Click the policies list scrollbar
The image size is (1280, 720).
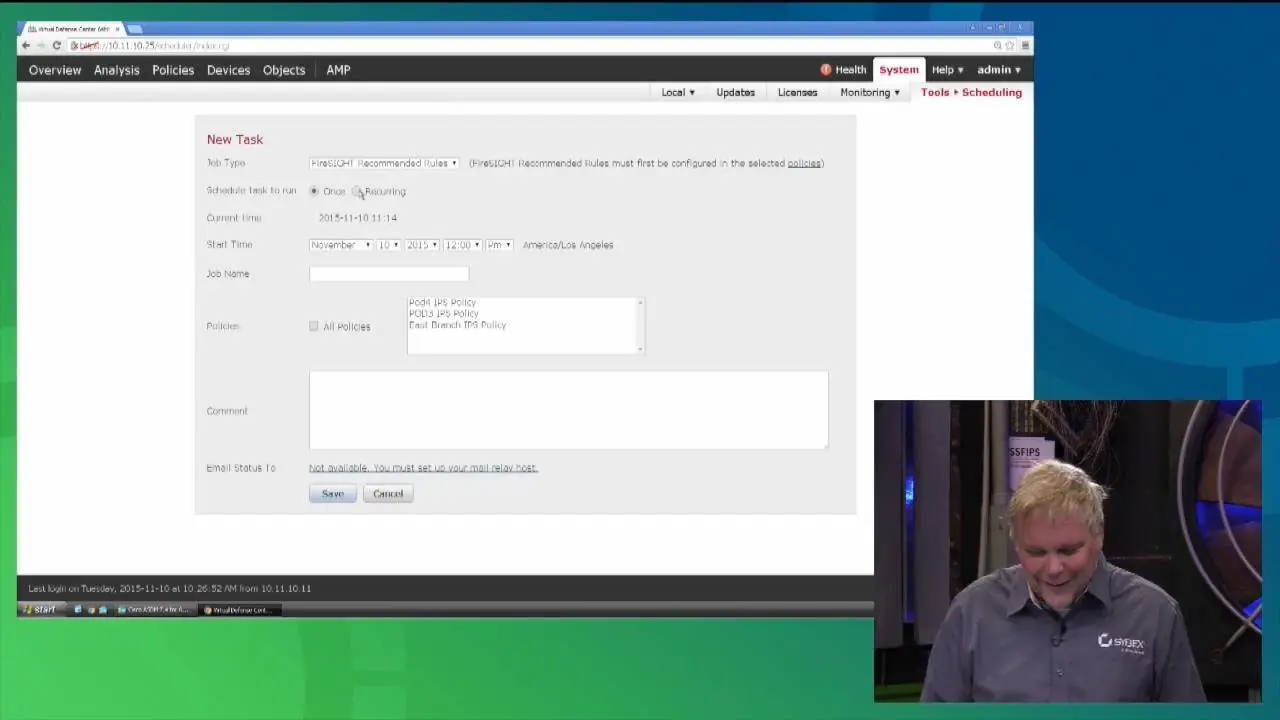click(x=640, y=325)
